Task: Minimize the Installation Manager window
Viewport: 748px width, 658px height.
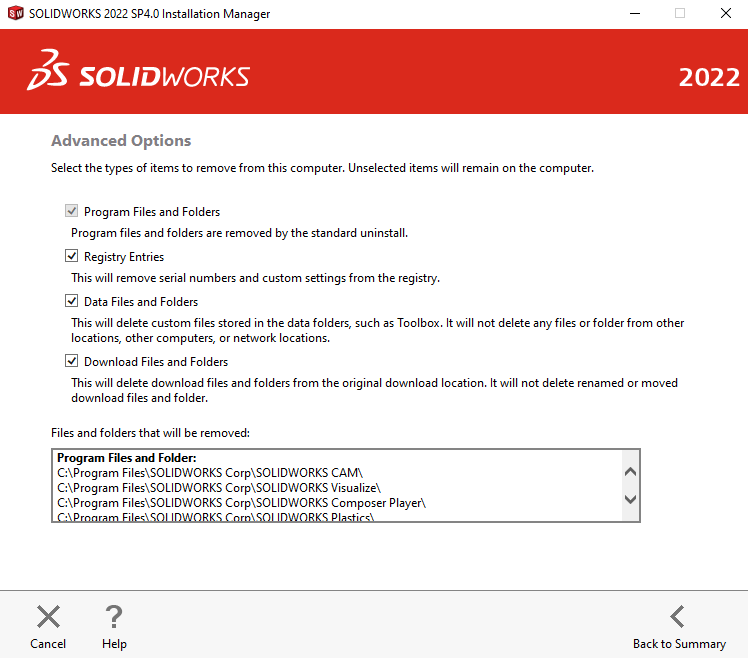Action: [634, 14]
